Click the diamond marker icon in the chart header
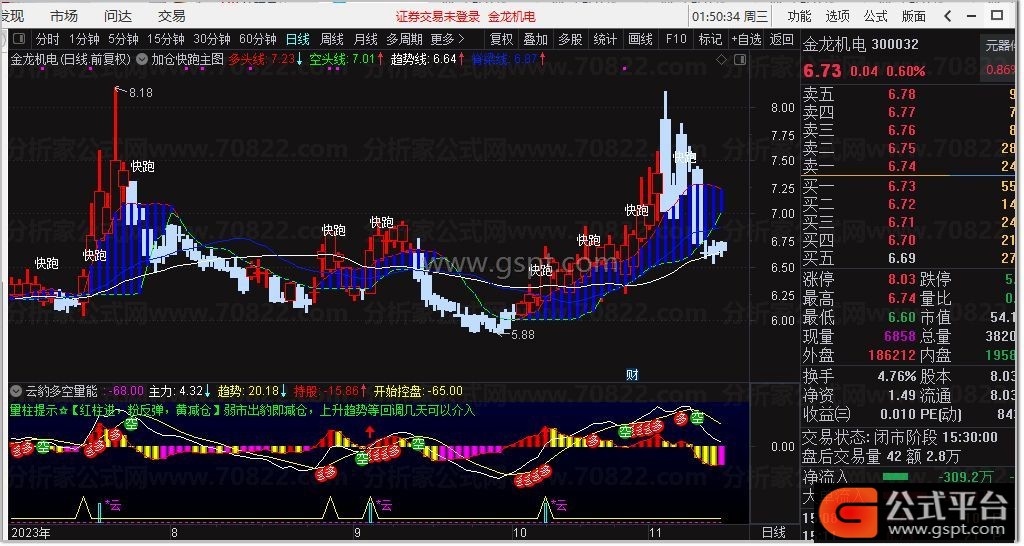This screenshot has height=546, width=1024. pos(721,59)
